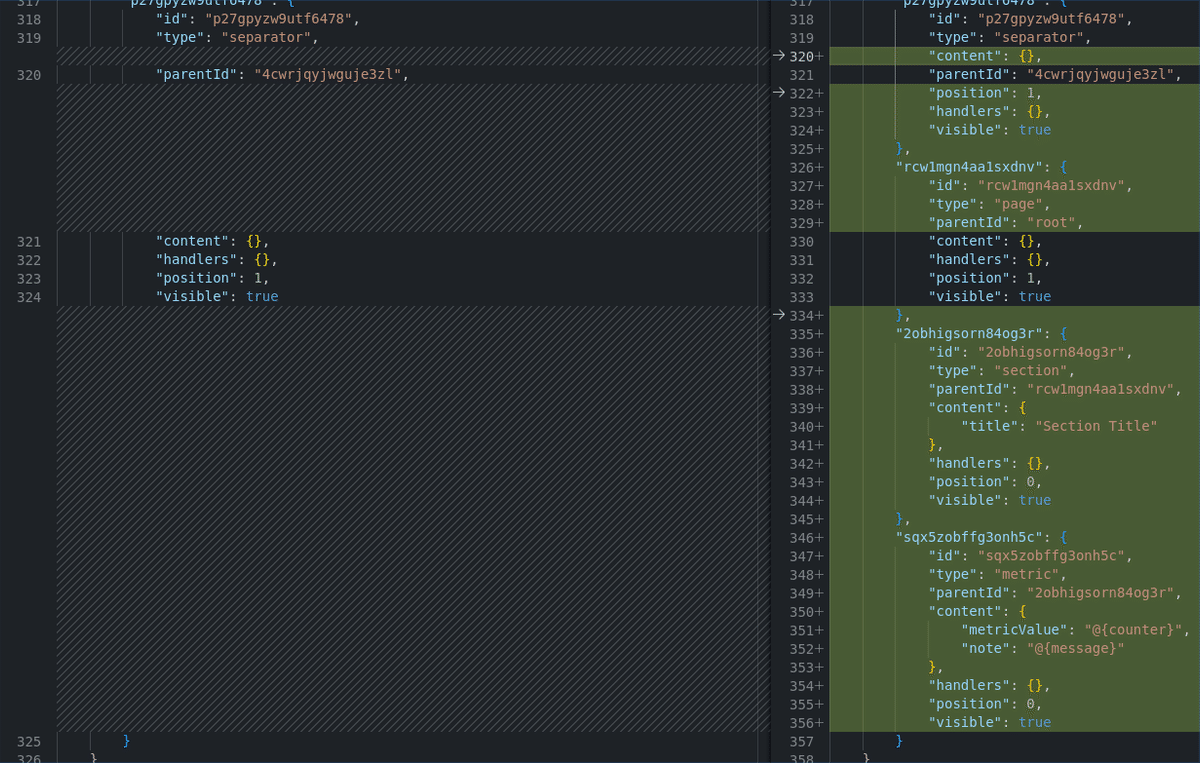Click the closing brace on line 325 left pane
This screenshot has height=763, width=1200.
coord(126,741)
